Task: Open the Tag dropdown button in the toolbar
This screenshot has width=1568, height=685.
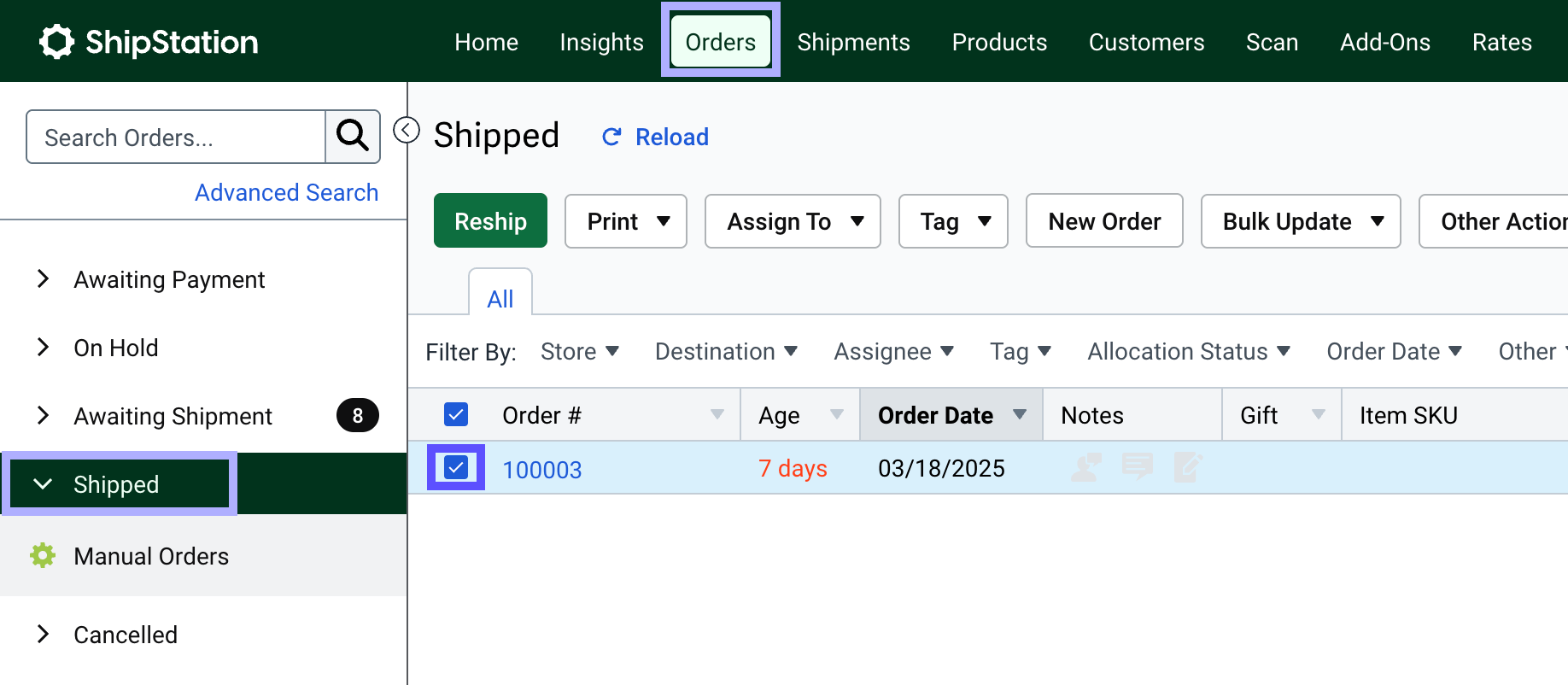Action: 953,221
